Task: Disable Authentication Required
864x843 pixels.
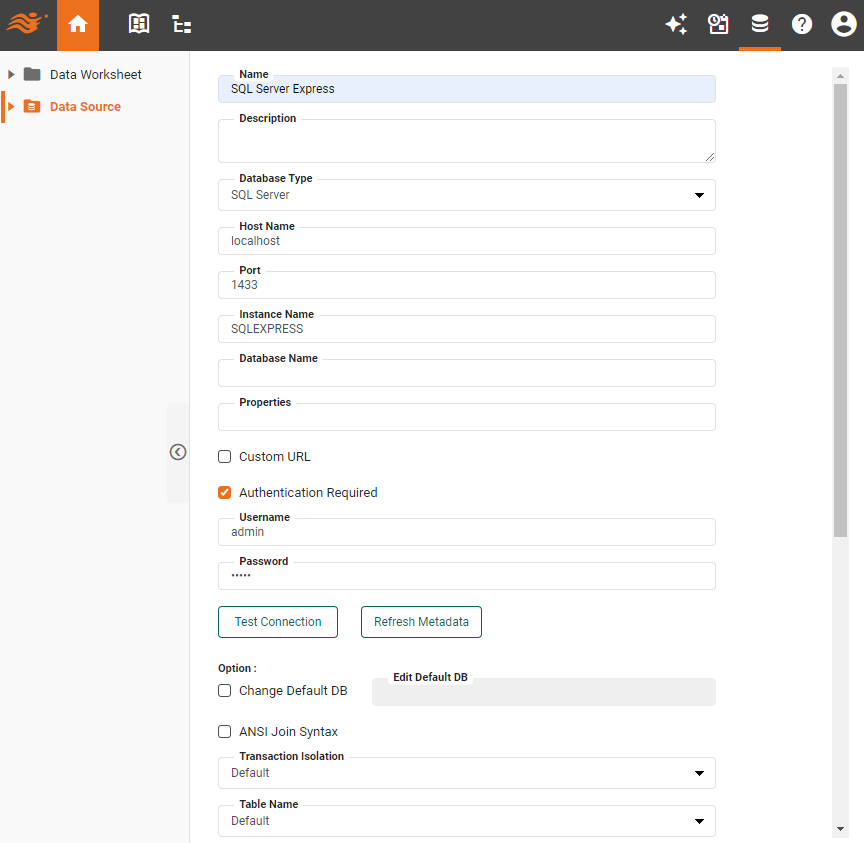Action: tap(224, 492)
